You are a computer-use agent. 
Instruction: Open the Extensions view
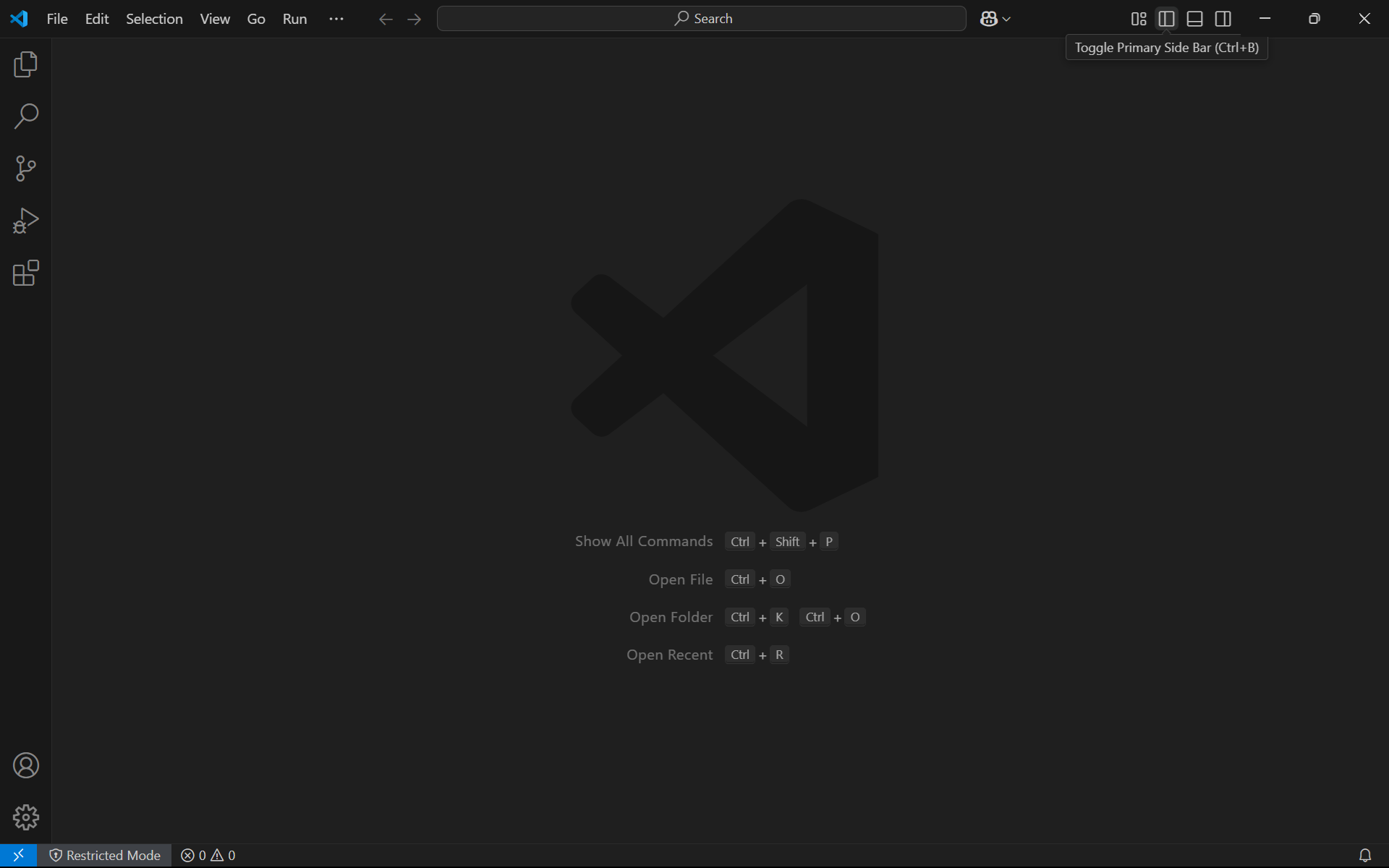click(x=25, y=273)
